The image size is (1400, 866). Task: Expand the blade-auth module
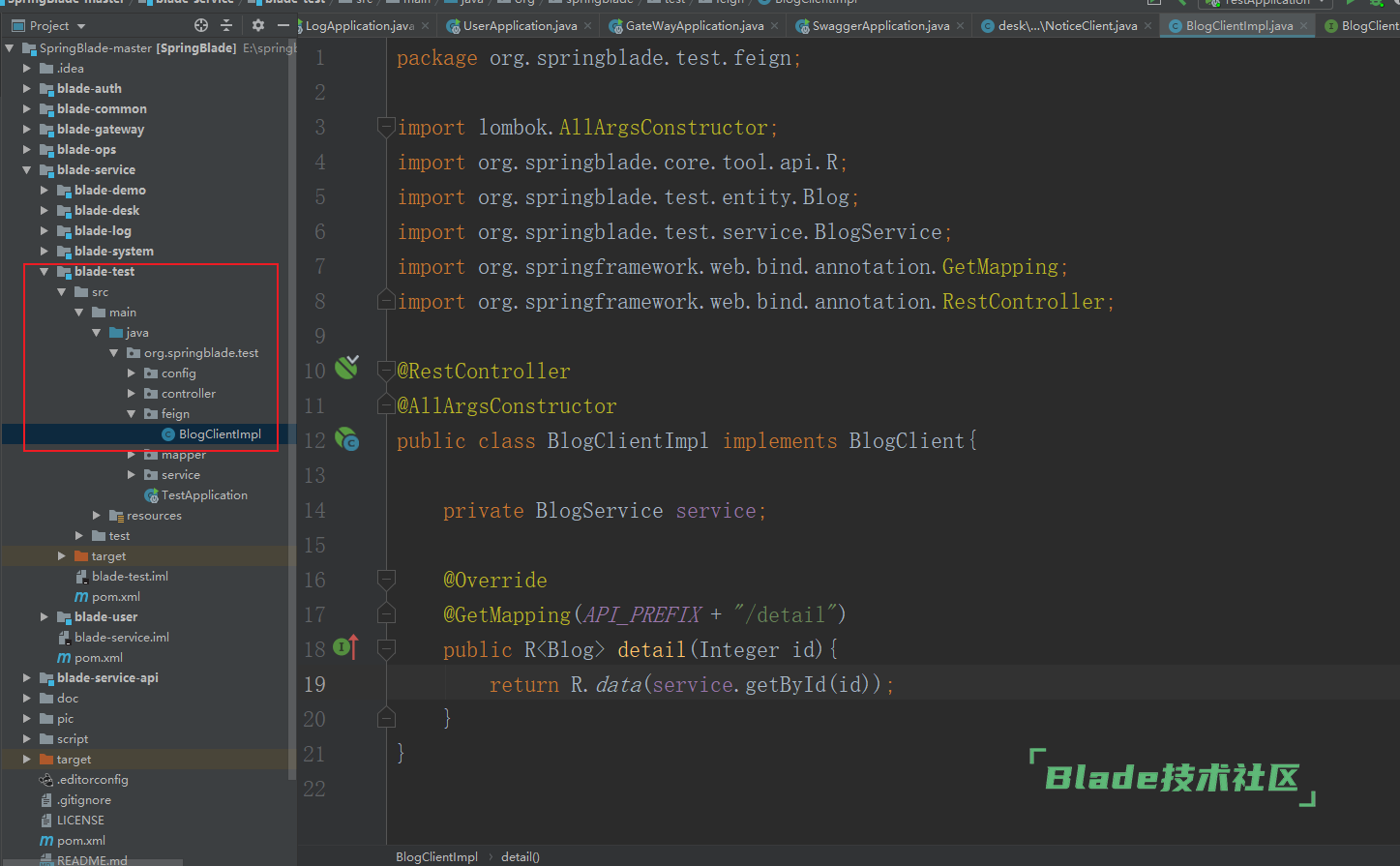[x=27, y=89]
